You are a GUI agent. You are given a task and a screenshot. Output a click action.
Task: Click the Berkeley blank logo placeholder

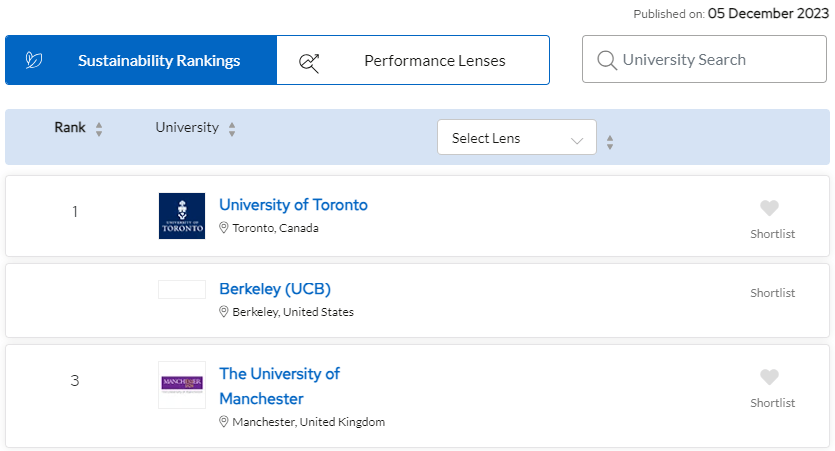(x=182, y=289)
